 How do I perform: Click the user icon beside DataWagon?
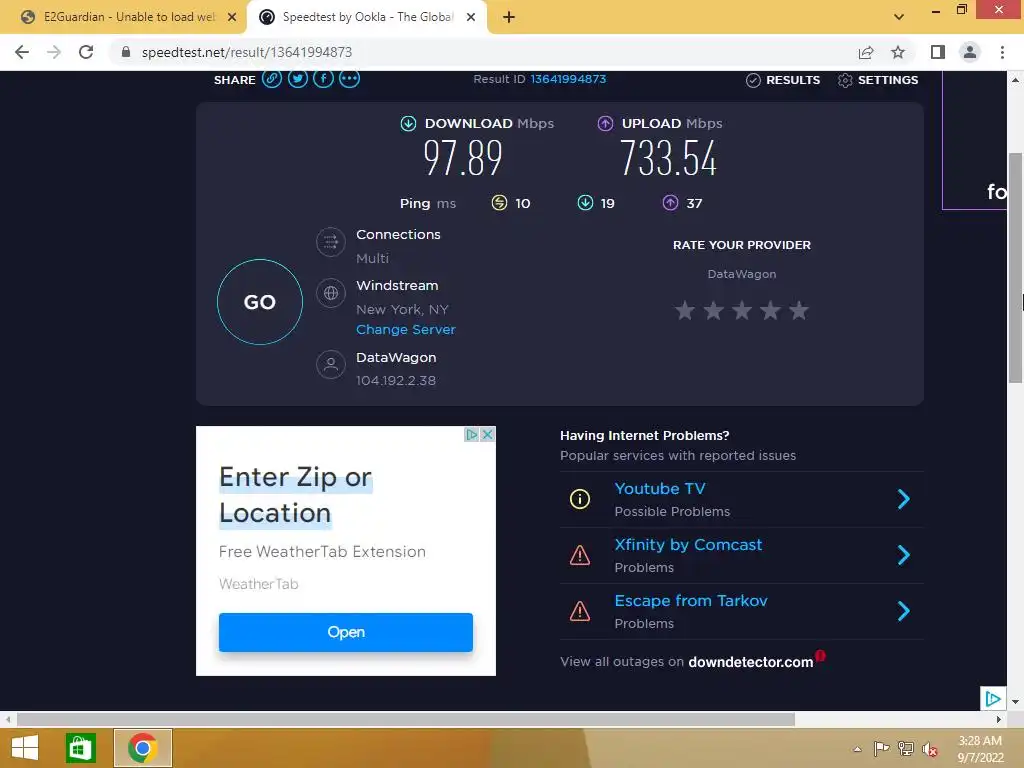pos(331,364)
